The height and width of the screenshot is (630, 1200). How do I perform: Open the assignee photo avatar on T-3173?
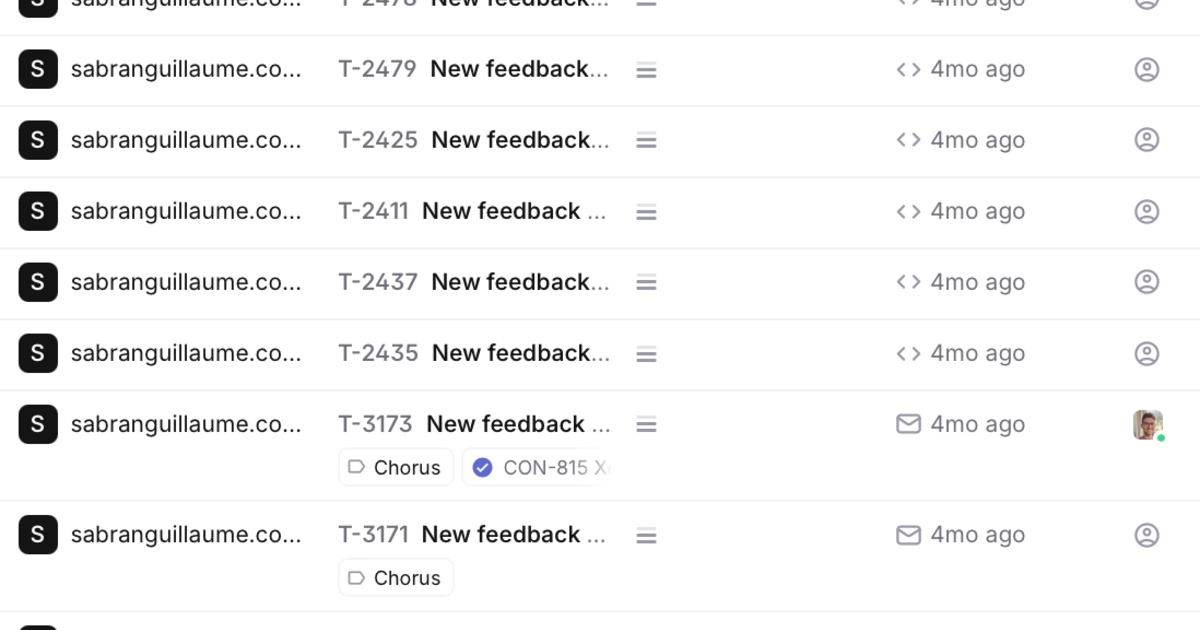tap(1147, 424)
